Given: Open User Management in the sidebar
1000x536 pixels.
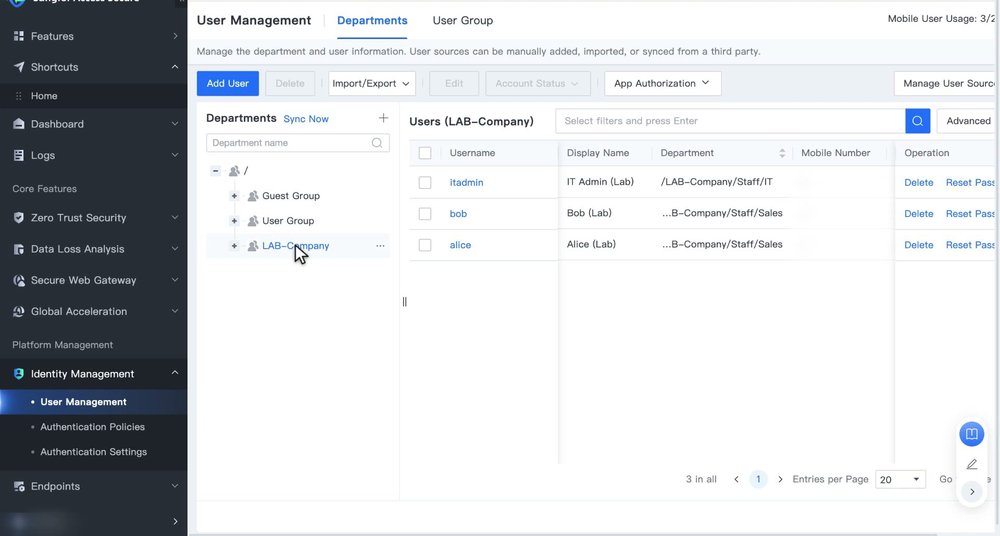Looking at the screenshot, I should pyautogui.click(x=84, y=402).
